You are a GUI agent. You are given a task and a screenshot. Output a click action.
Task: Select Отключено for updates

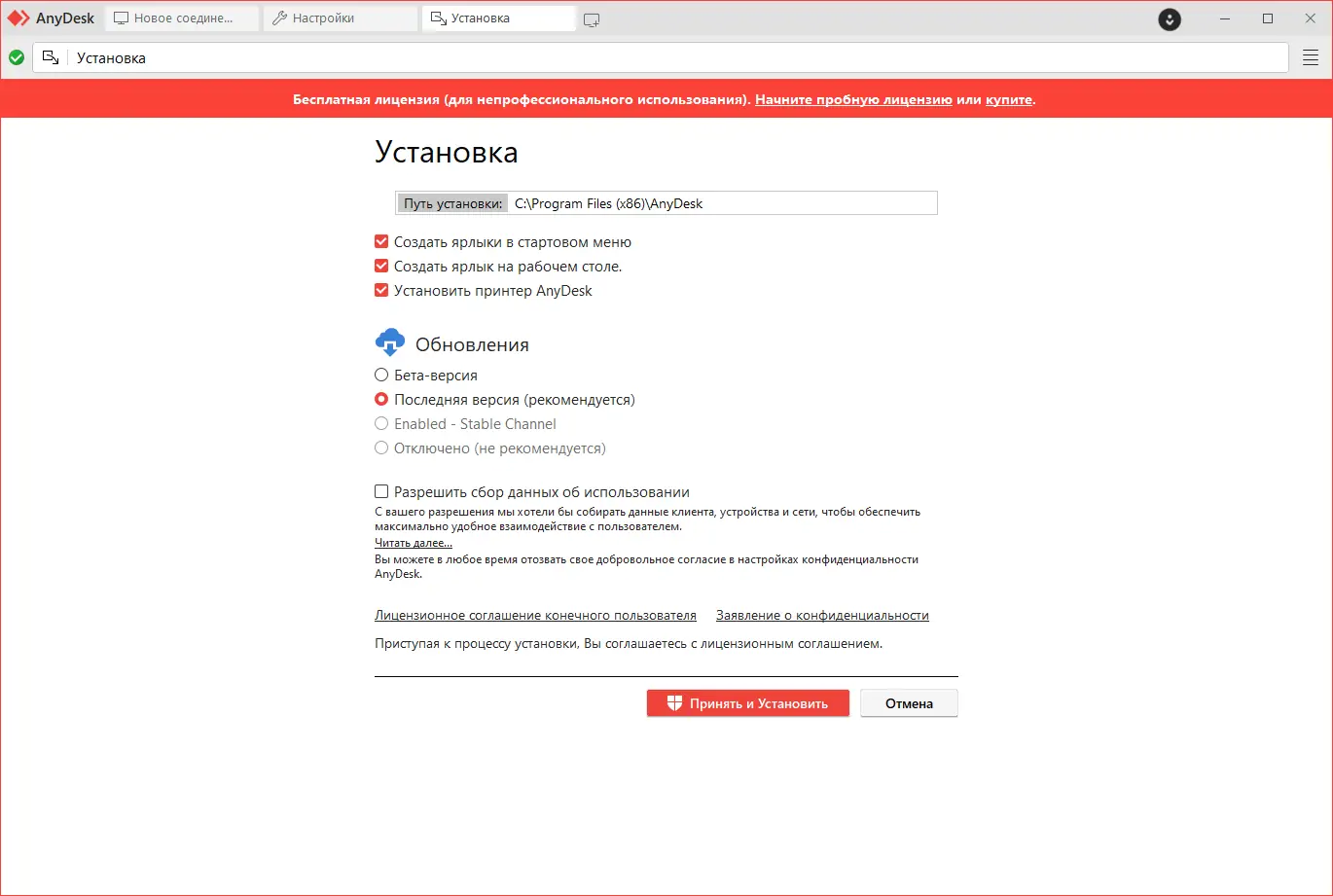380,448
